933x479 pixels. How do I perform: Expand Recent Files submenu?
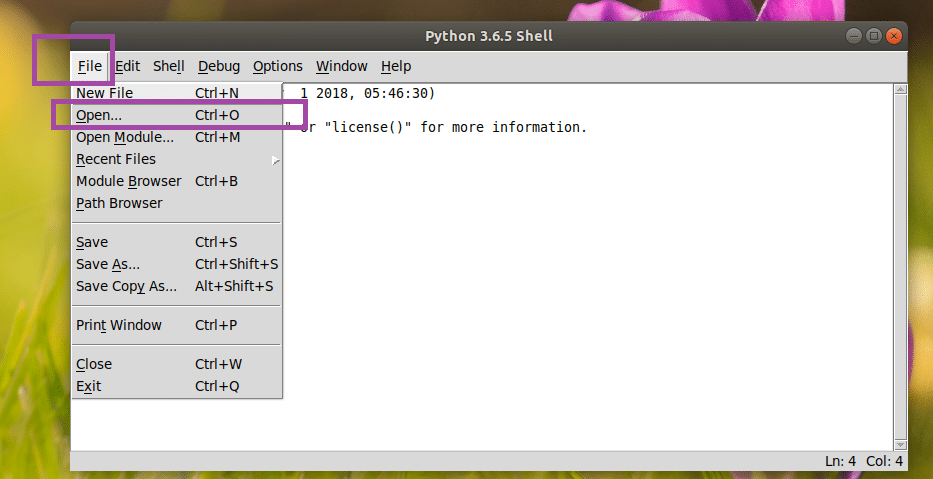(177, 159)
